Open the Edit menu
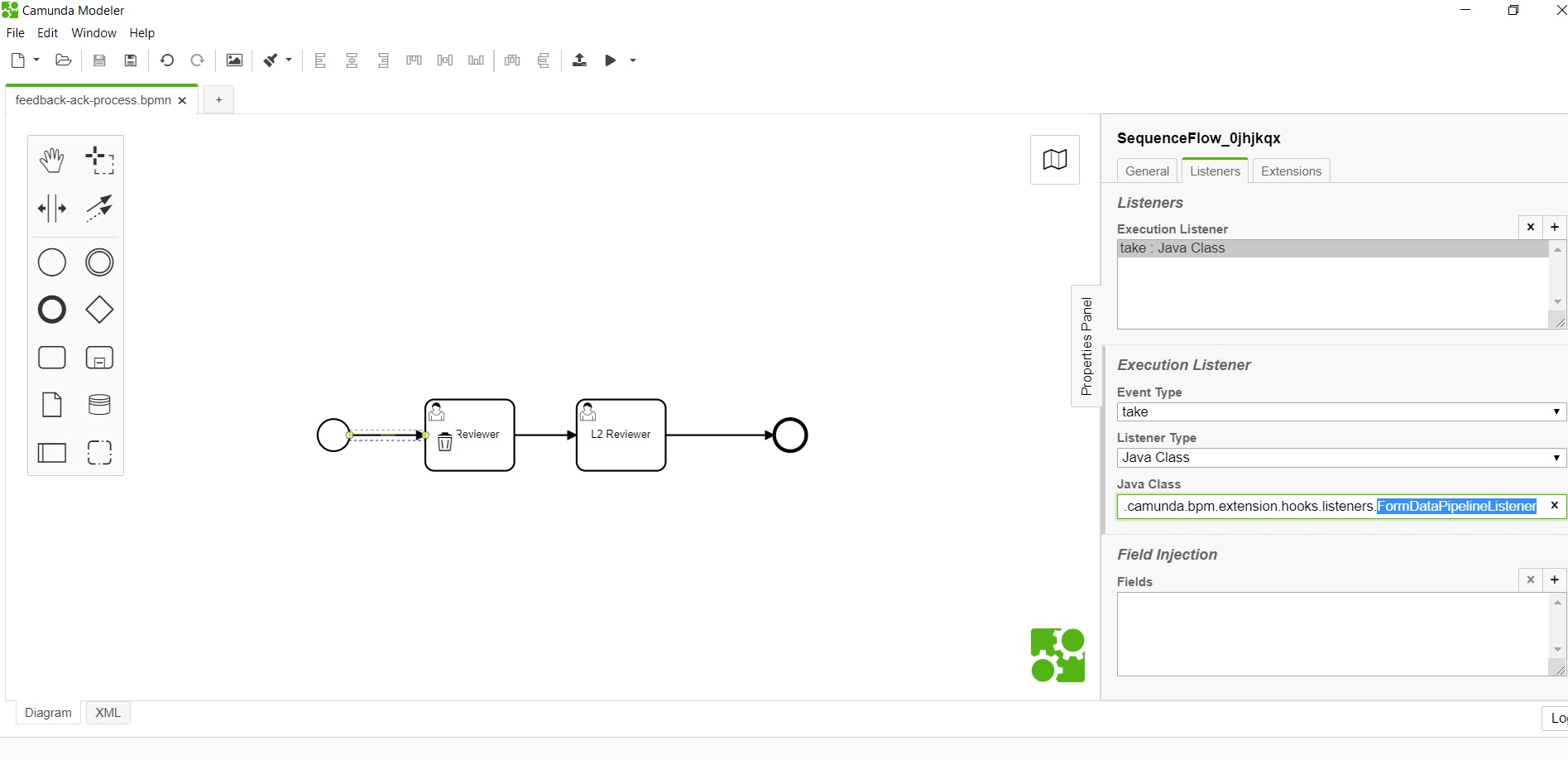 [x=48, y=33]
